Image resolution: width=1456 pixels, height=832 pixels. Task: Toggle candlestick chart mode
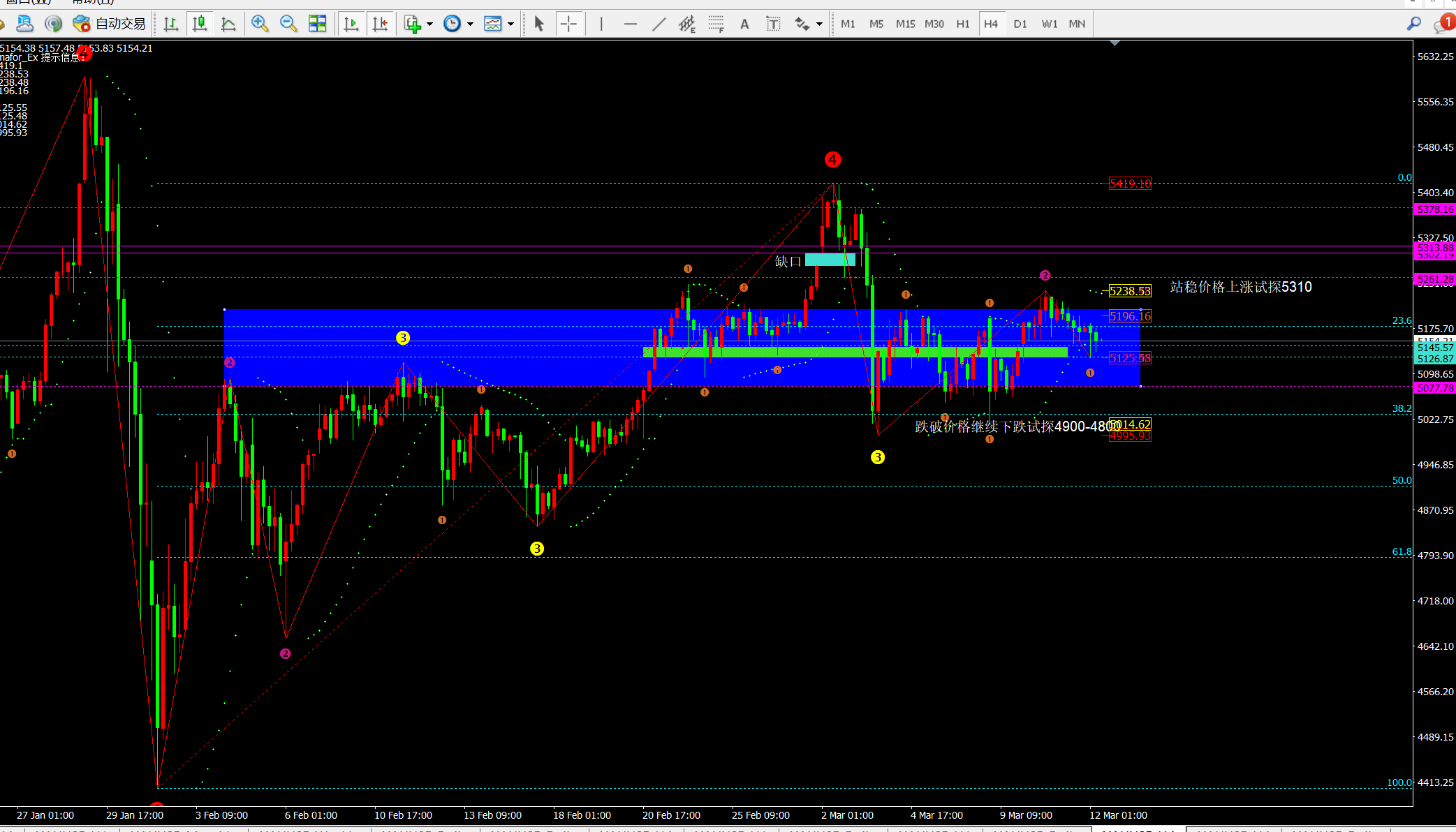click(x=200, y=24)
